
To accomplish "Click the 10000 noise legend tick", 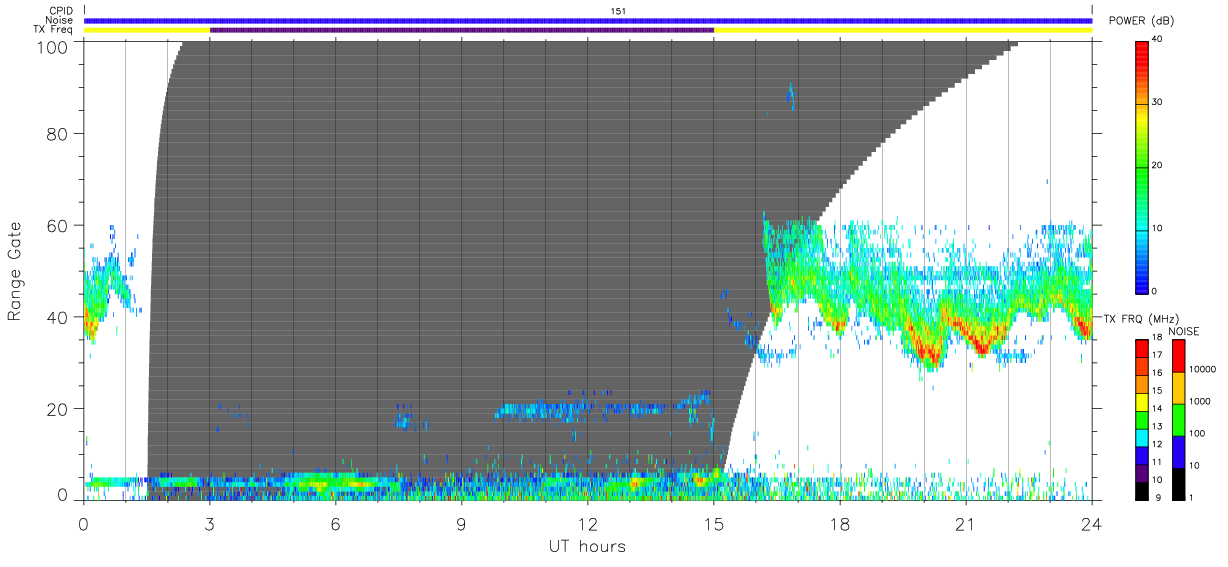I will (1201, 370).
